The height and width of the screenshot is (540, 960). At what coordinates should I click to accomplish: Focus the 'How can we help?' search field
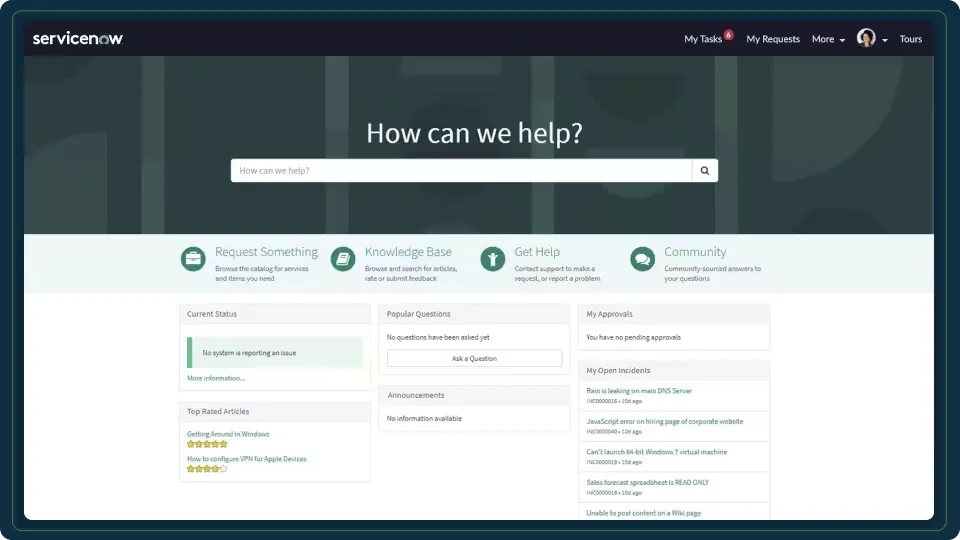point(461,171)
